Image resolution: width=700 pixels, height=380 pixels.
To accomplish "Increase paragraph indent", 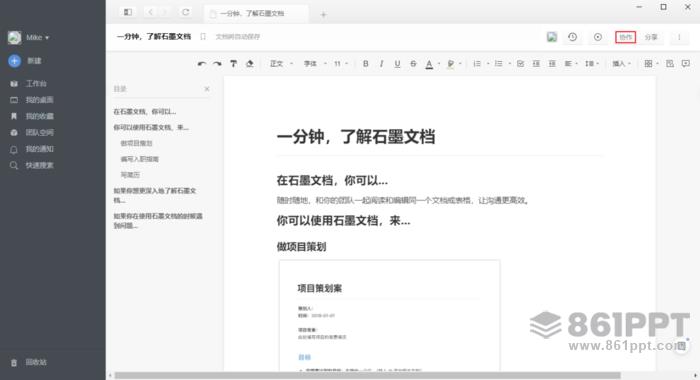I will point(552,64).
